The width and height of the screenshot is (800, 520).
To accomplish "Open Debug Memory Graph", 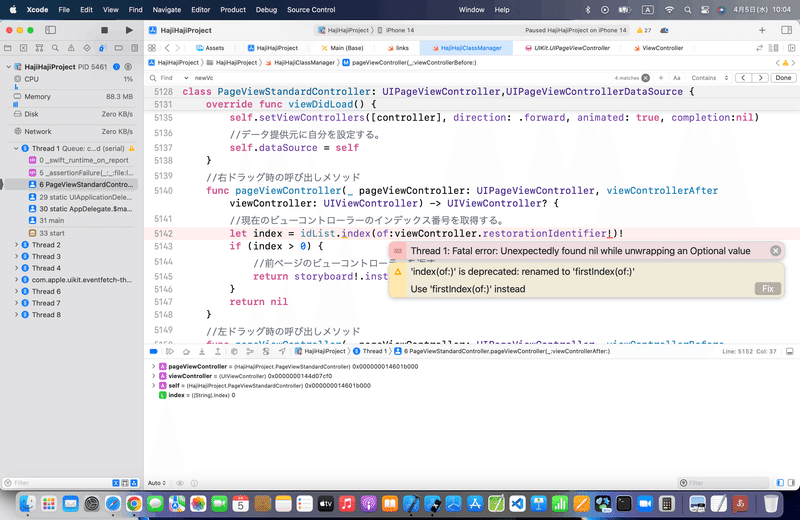I will (250, 352).
